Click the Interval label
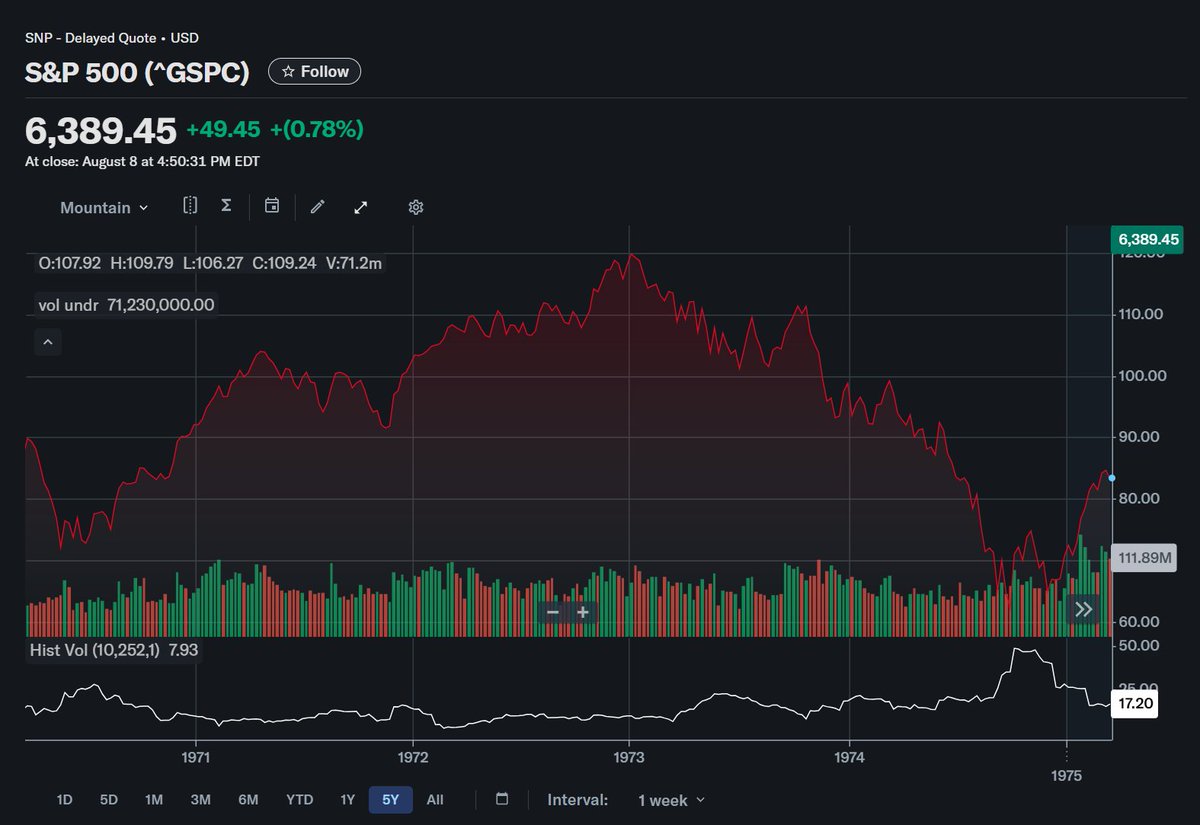This screenshot has width=1200, height=825. tap(577, 800)
